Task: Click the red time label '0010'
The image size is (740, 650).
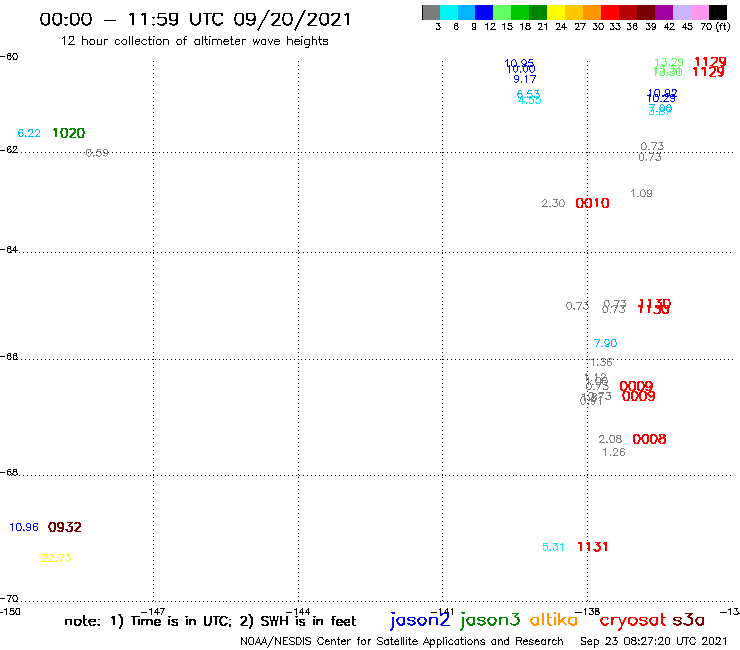Action: (592, 203)
